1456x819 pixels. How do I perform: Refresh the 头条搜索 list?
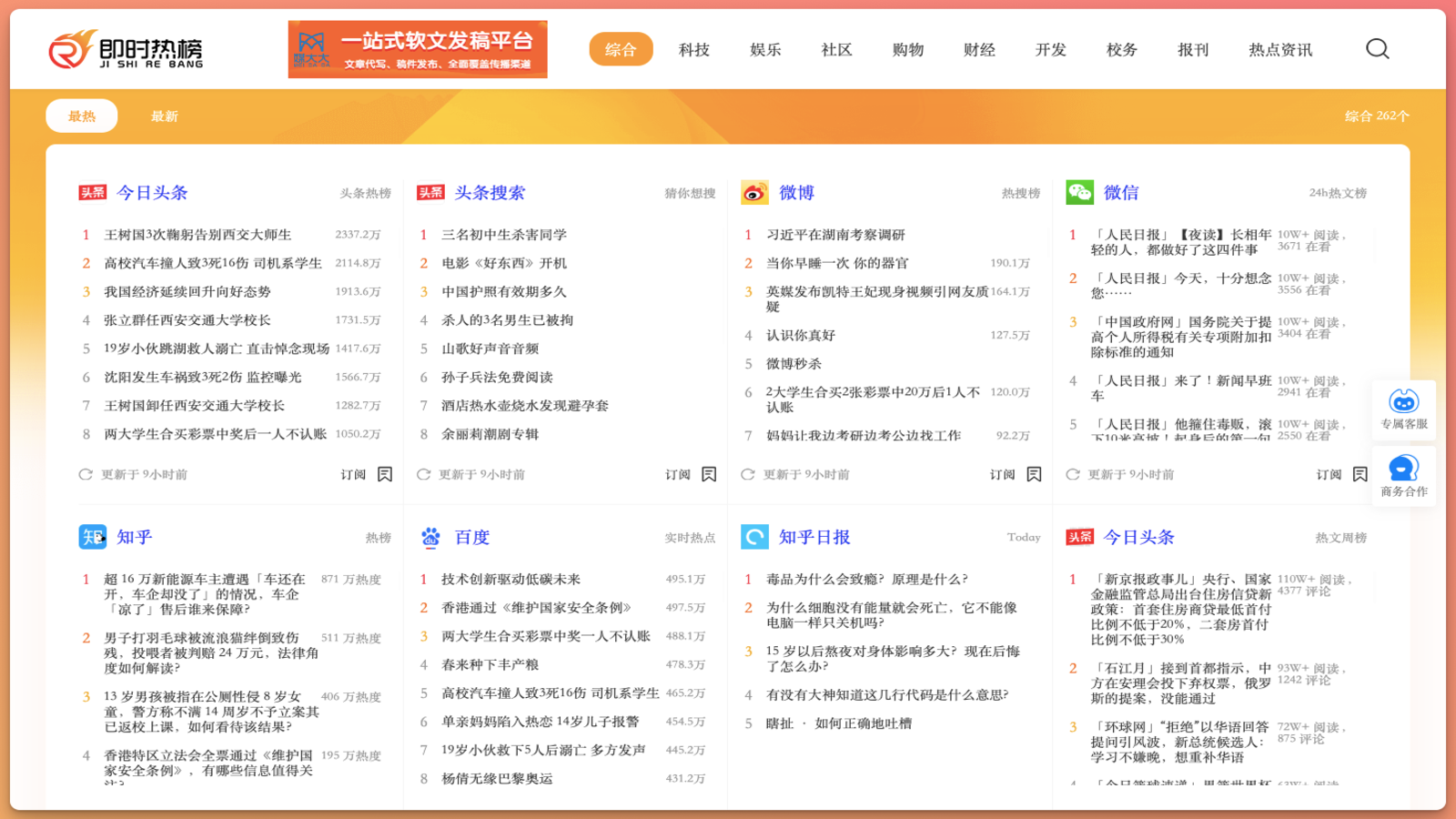(x=423, y=474)
